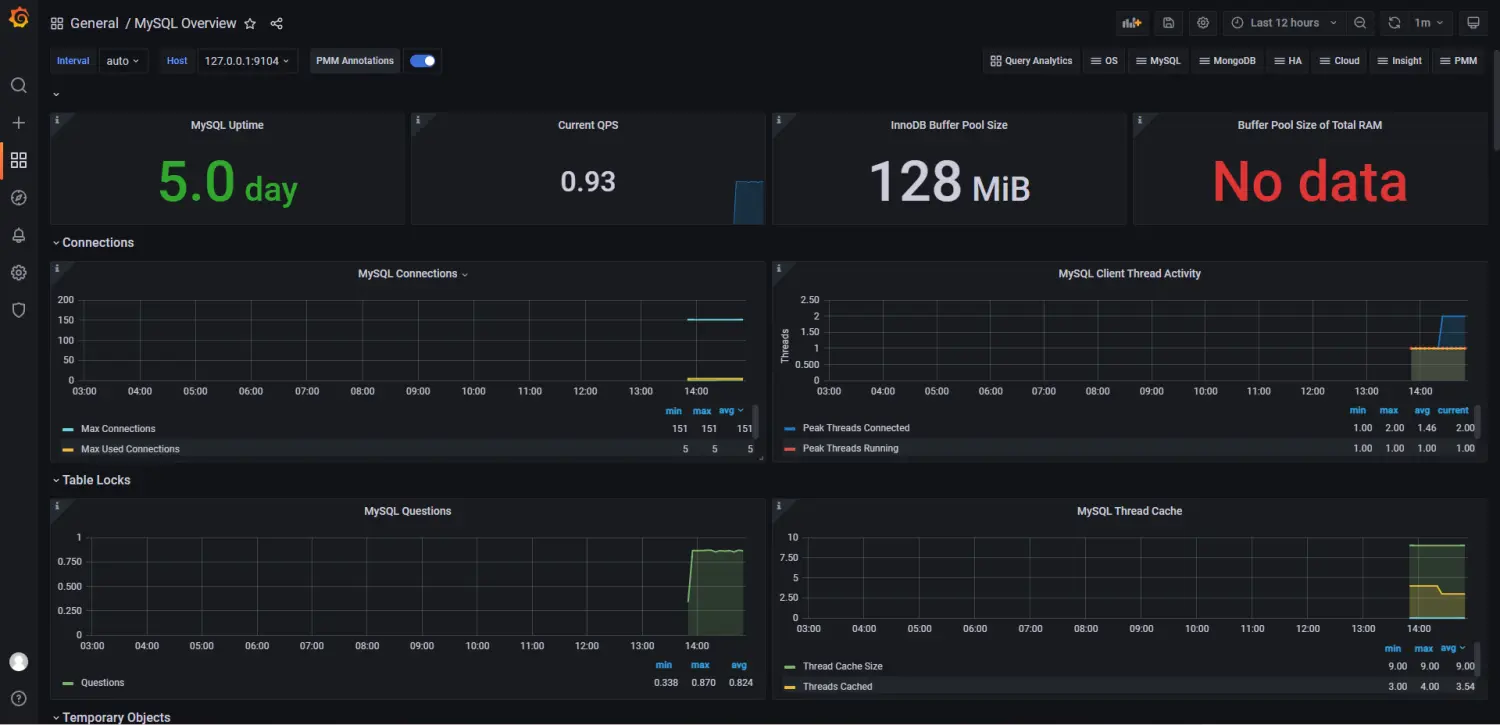Open the Insight dashboards menu

tap(1400, 61)
